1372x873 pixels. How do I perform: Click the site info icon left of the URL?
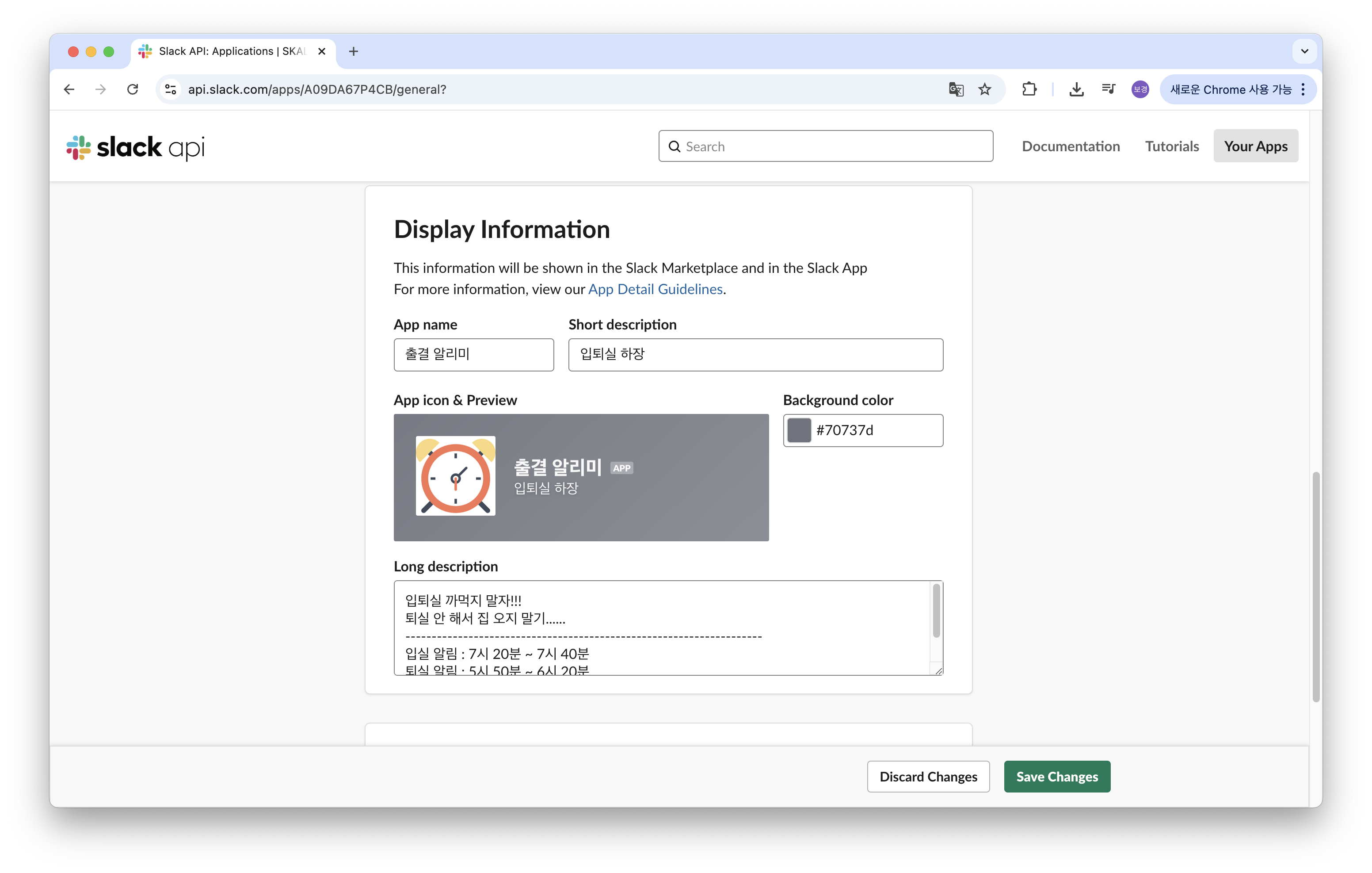click(x=170, y=89)
